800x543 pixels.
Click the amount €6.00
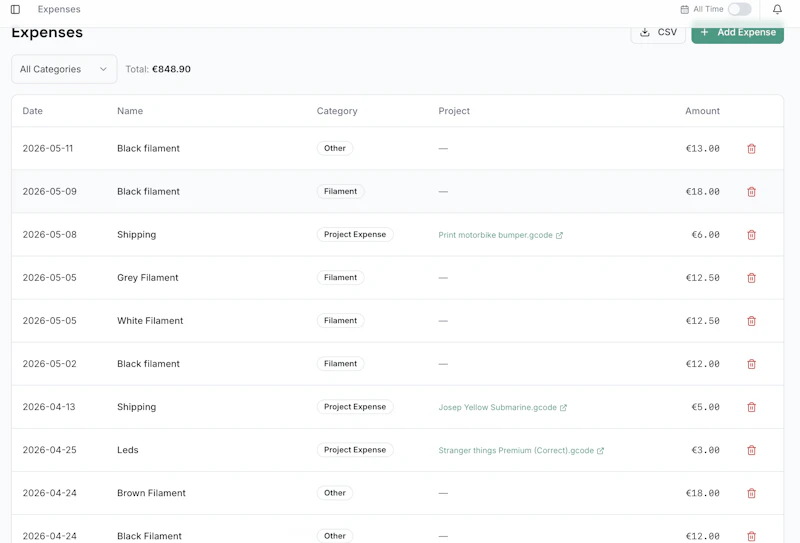tap(705, 235)
